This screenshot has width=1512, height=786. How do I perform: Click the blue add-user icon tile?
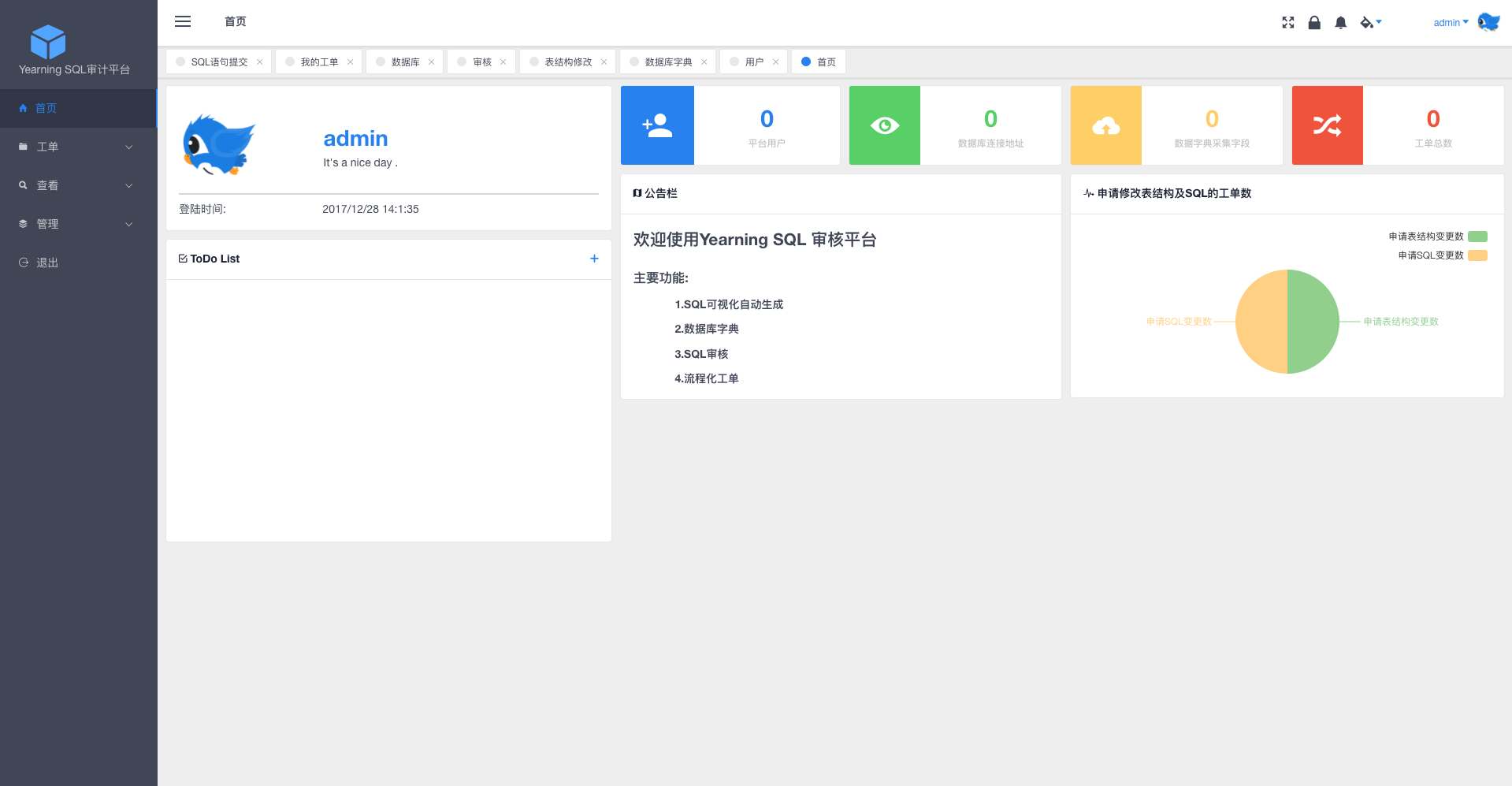click(657, 125)
